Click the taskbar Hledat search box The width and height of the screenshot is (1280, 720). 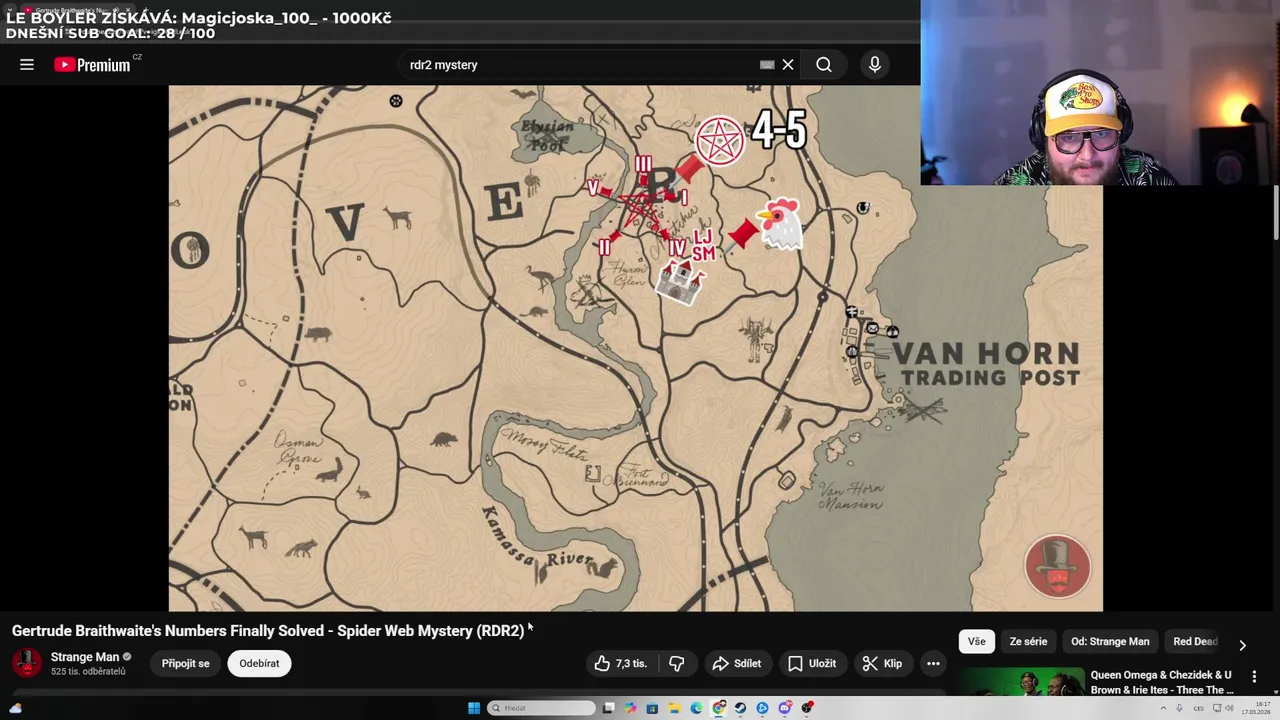point(541,708)
